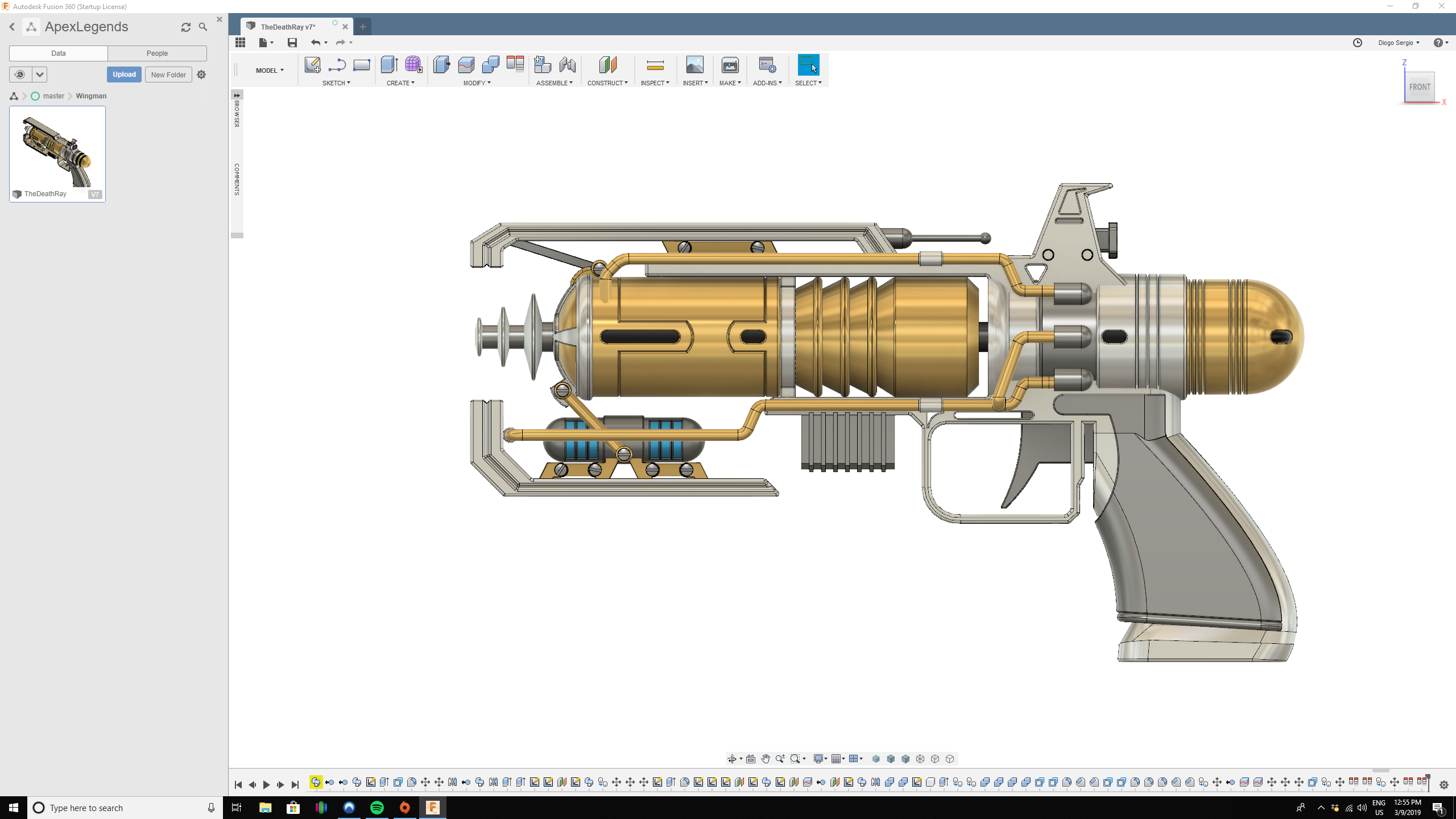
Task: Click the Joint tool icon
Action: [567, 65]
